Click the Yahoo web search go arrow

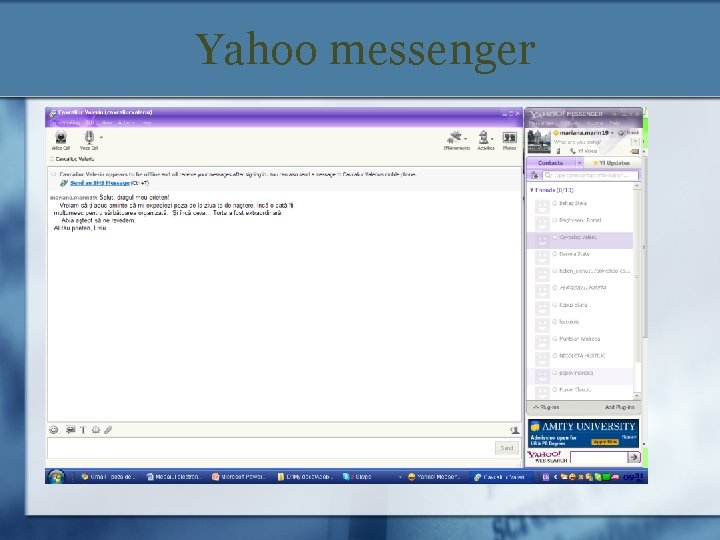pyautogui.click(x=634, y=457)
